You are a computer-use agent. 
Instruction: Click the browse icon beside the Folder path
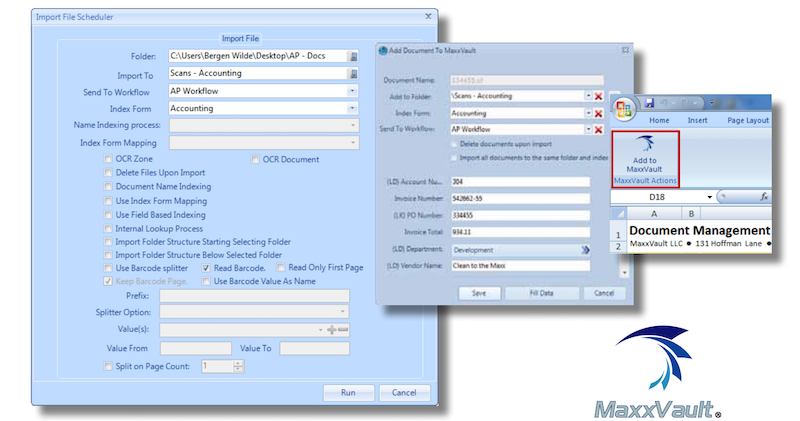coord(352,57)
